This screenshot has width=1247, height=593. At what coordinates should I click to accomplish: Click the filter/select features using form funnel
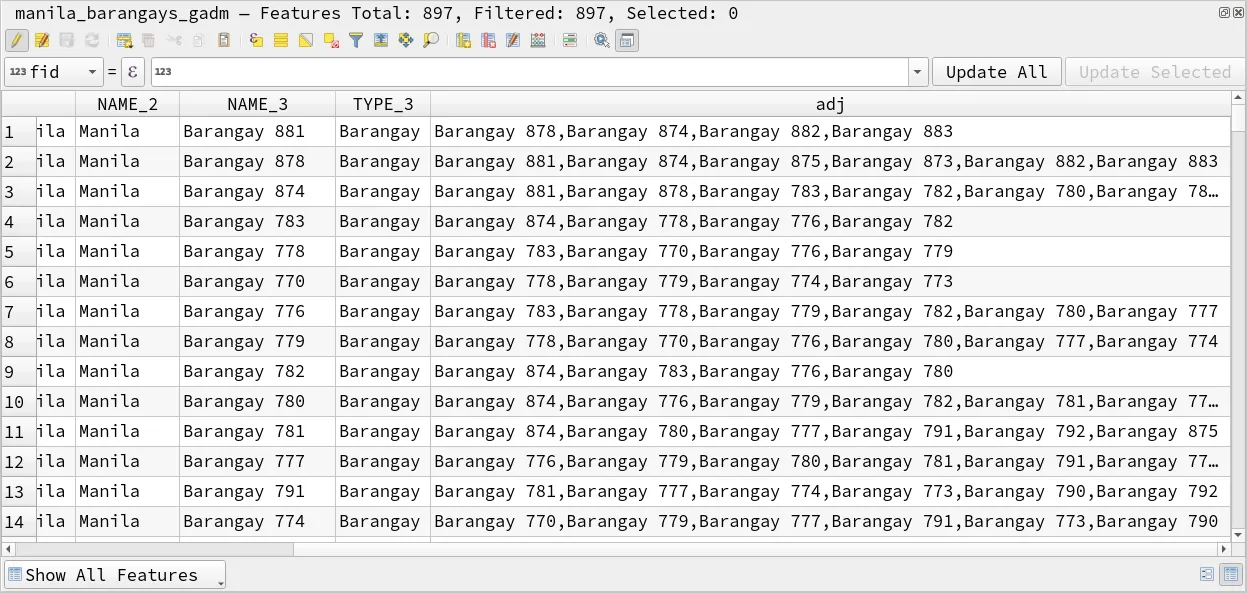pyautogui.click(x=356, y=41)
